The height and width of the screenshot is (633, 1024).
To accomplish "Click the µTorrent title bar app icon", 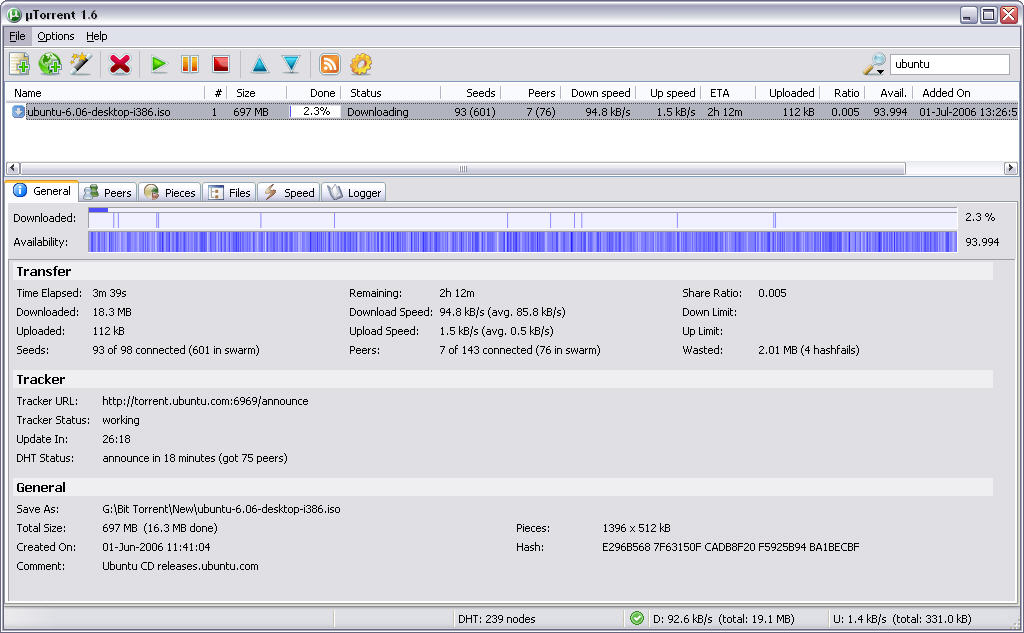I will coord(14,14).
